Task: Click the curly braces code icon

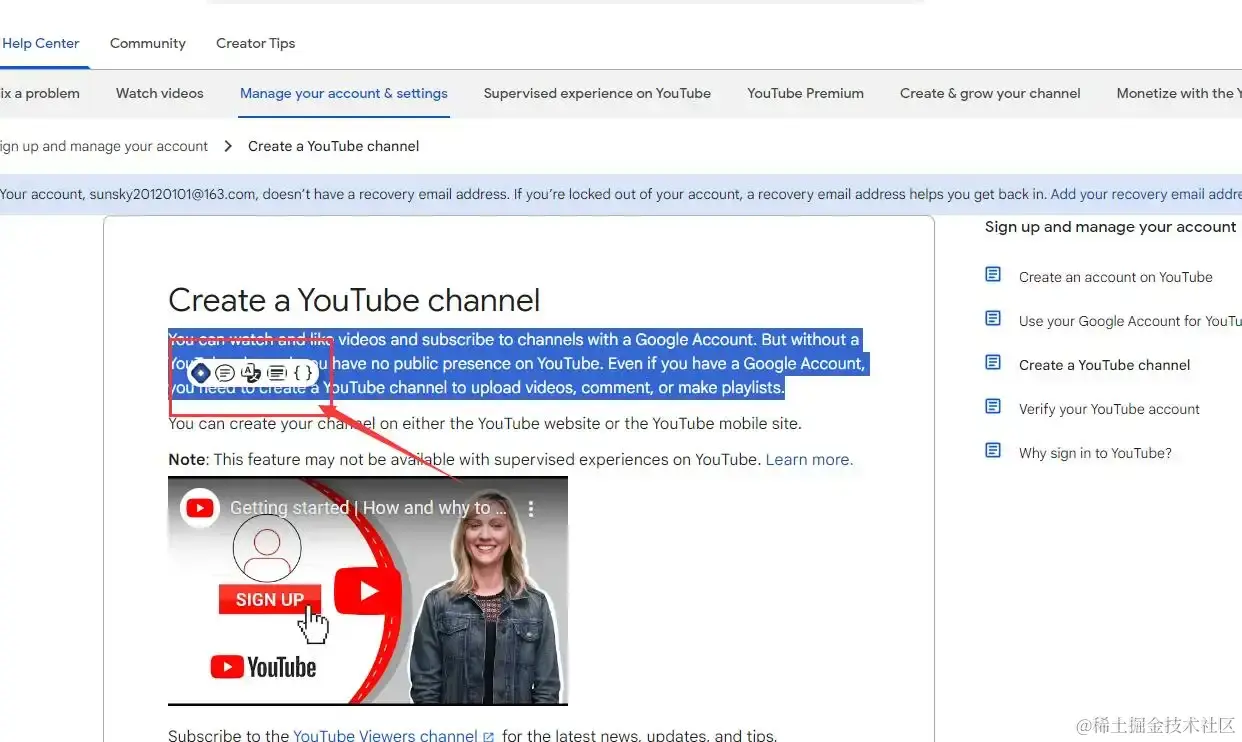Action: click(x=303, y=373)
